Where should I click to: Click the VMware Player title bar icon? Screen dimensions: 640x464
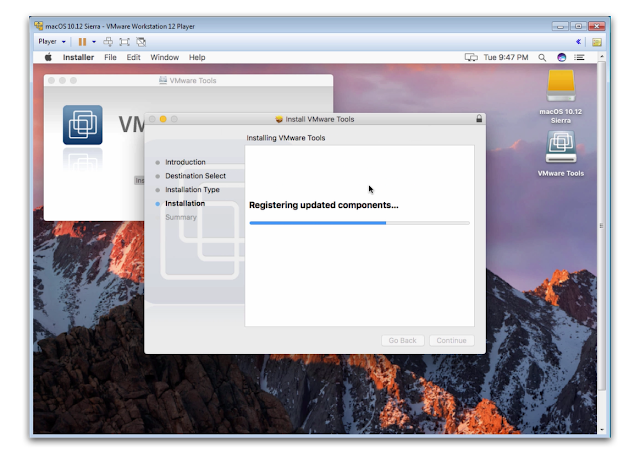click(39, 26)
